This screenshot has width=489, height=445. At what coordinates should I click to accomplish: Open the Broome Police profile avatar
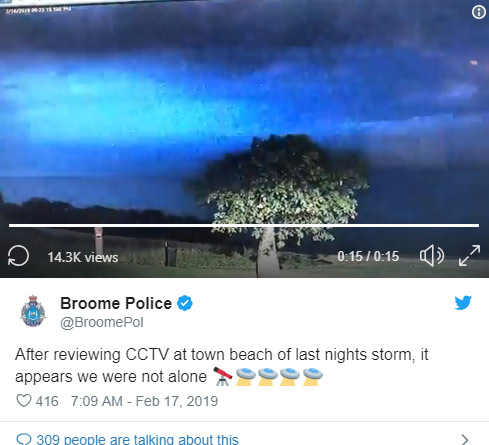33,311
